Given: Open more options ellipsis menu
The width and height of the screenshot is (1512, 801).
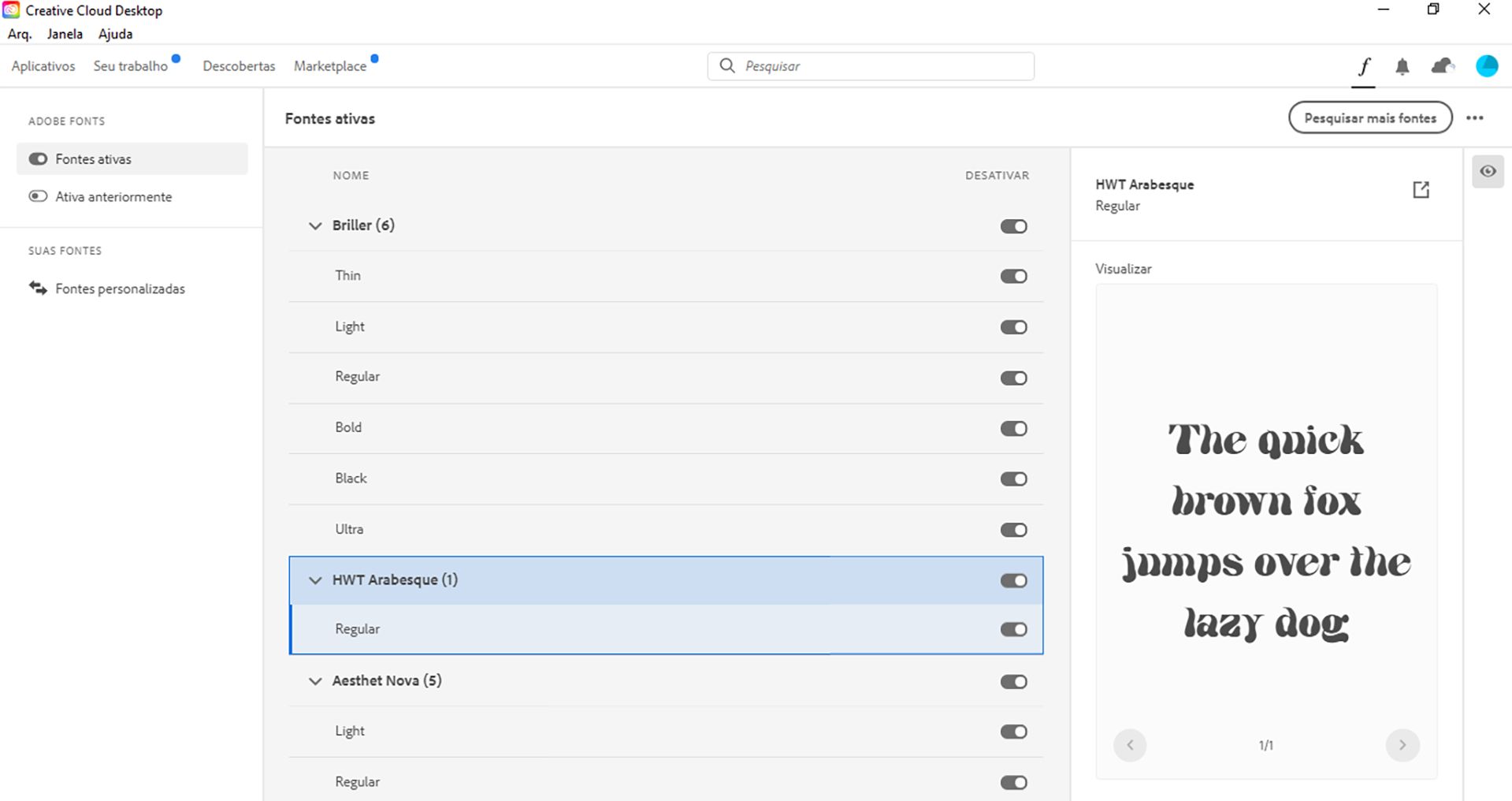Looking at the screenshot, I should [1475, 118].
